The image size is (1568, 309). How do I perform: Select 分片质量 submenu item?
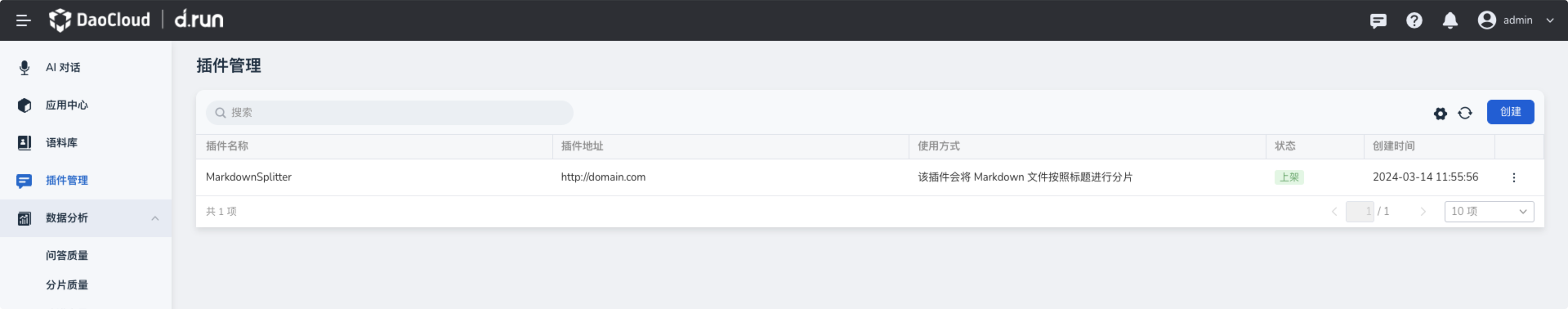coord(67,285)
